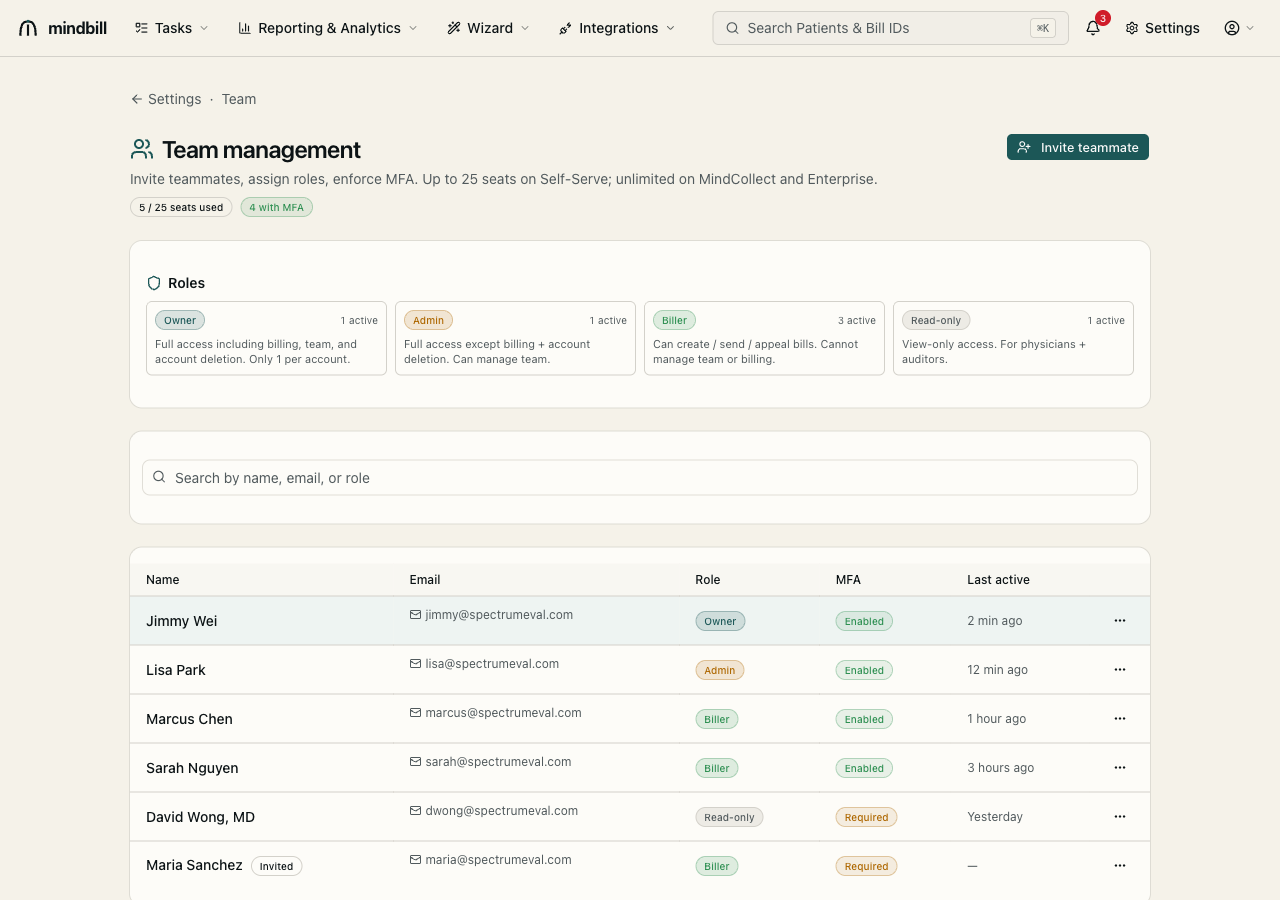1280x900 pixels.
Task: Open the three-dot menu for Maria Sanchez
Action: pos(1120,865)
